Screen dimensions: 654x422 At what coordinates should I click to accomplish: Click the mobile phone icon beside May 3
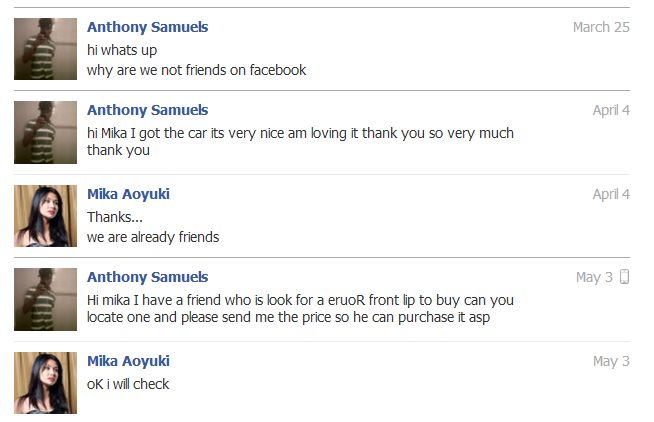[625, 277]
